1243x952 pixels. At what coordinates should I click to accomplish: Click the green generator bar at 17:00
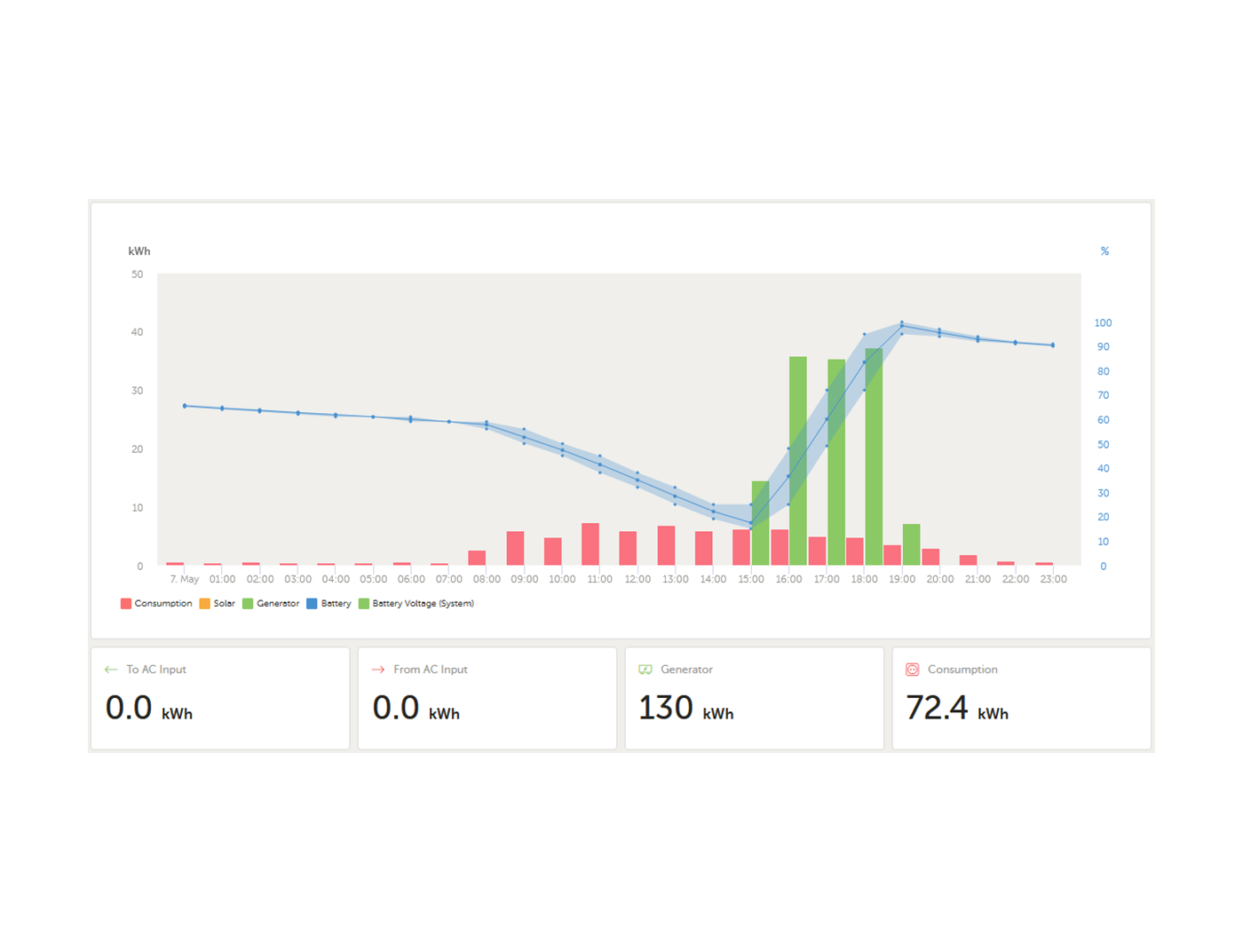click(x=836, y=462)
